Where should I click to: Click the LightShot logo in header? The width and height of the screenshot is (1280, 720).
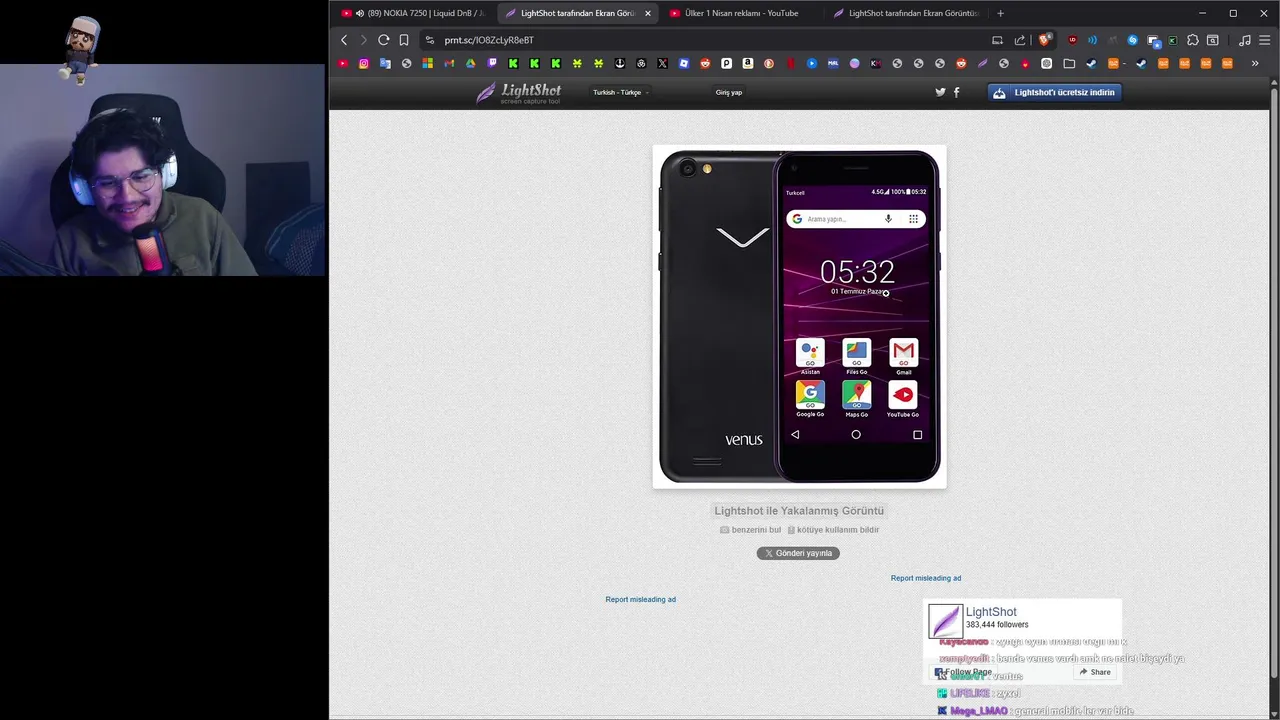tap(519, 93)
